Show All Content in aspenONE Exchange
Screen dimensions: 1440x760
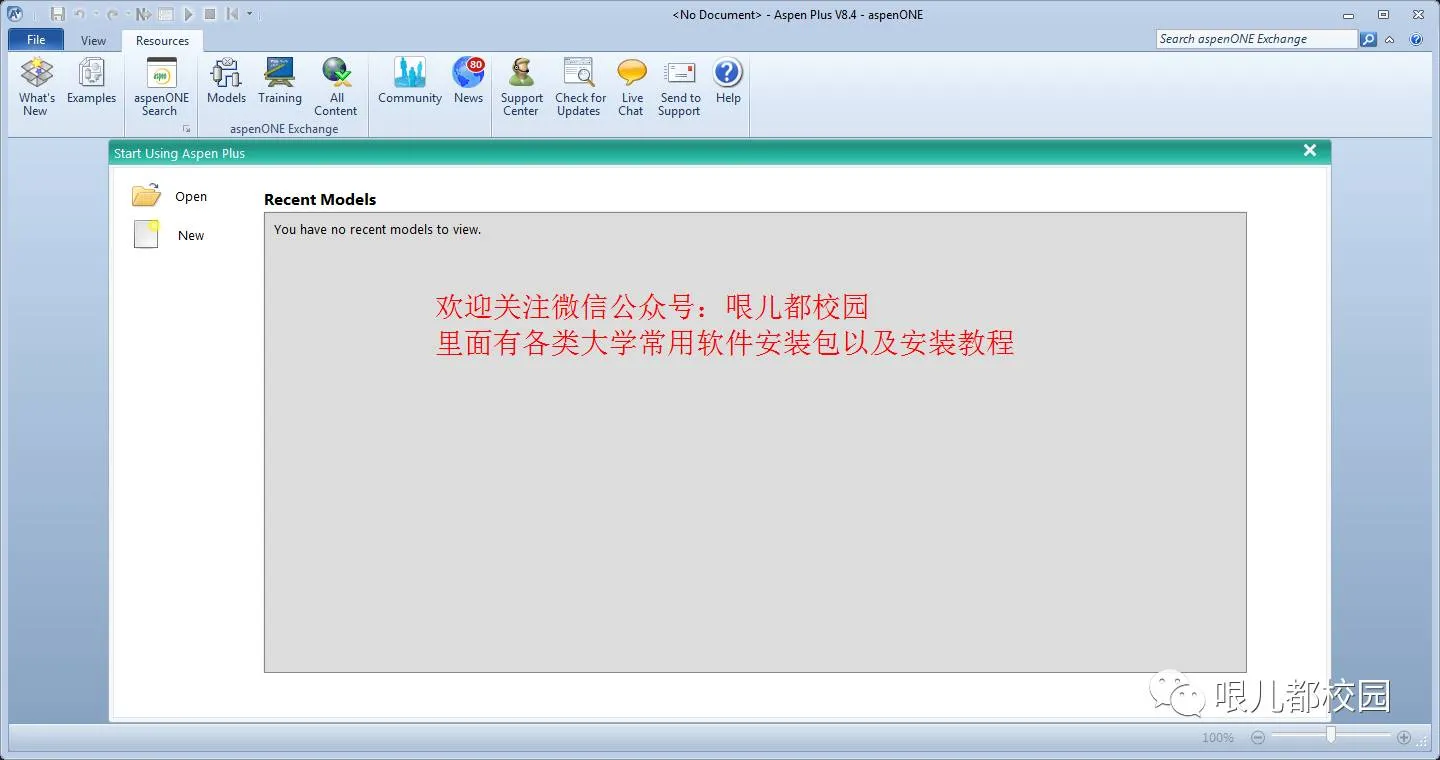(336, 87)
